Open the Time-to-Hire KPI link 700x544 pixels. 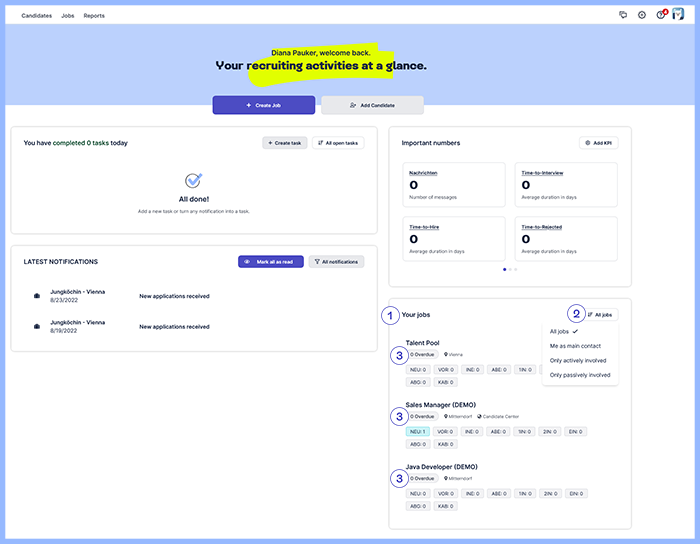[x=424, y=227]
